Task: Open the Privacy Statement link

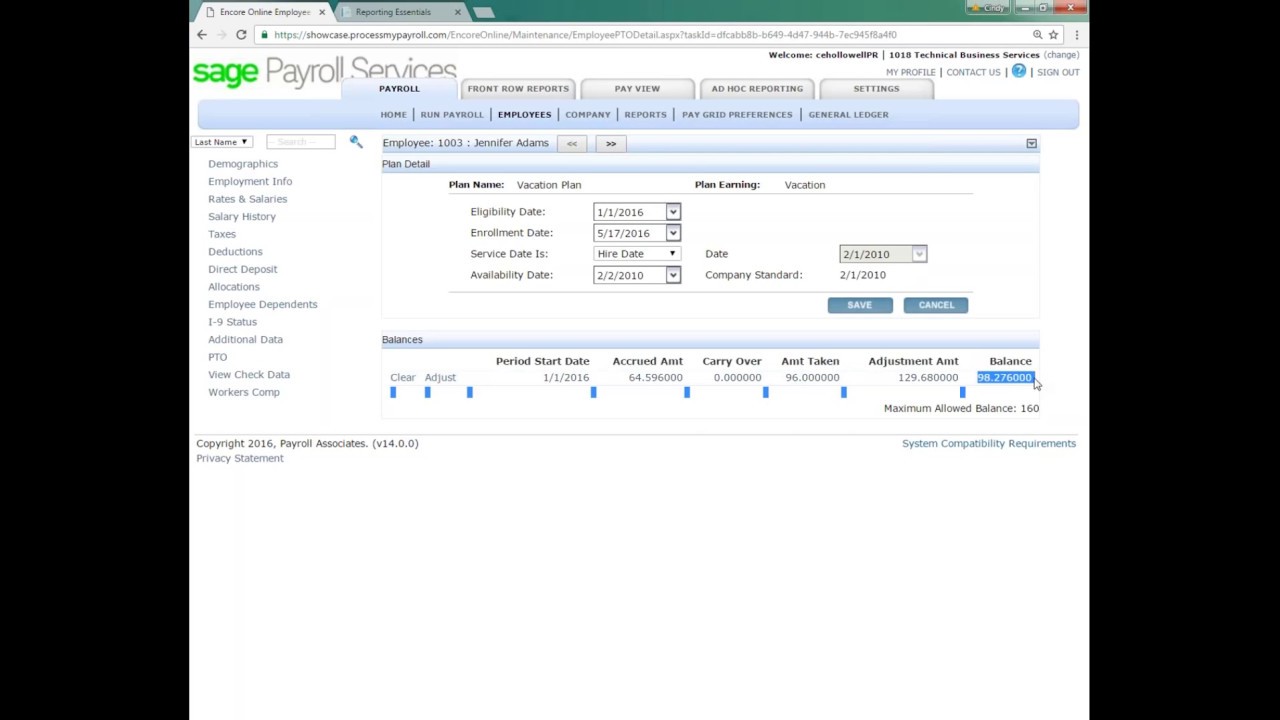Action: 240,458
